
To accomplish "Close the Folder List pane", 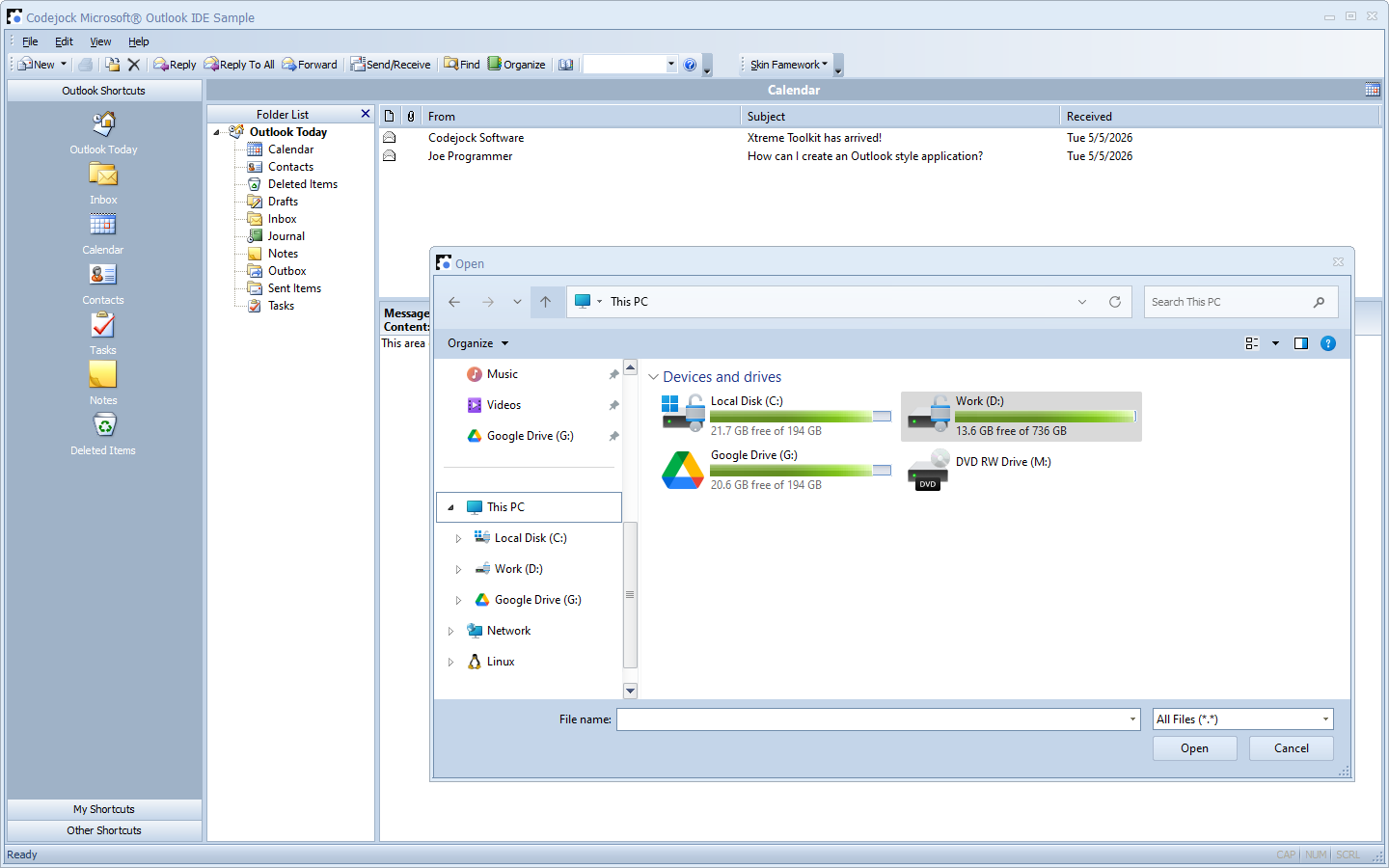I will click(366, 114).
